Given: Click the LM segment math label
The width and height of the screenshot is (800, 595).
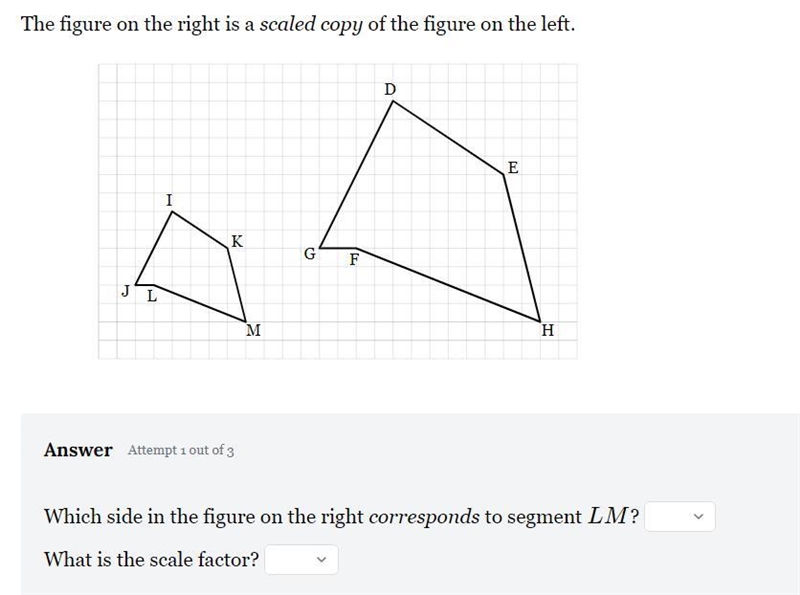Looking at the screenshot, I should click(x=607, y=516).
